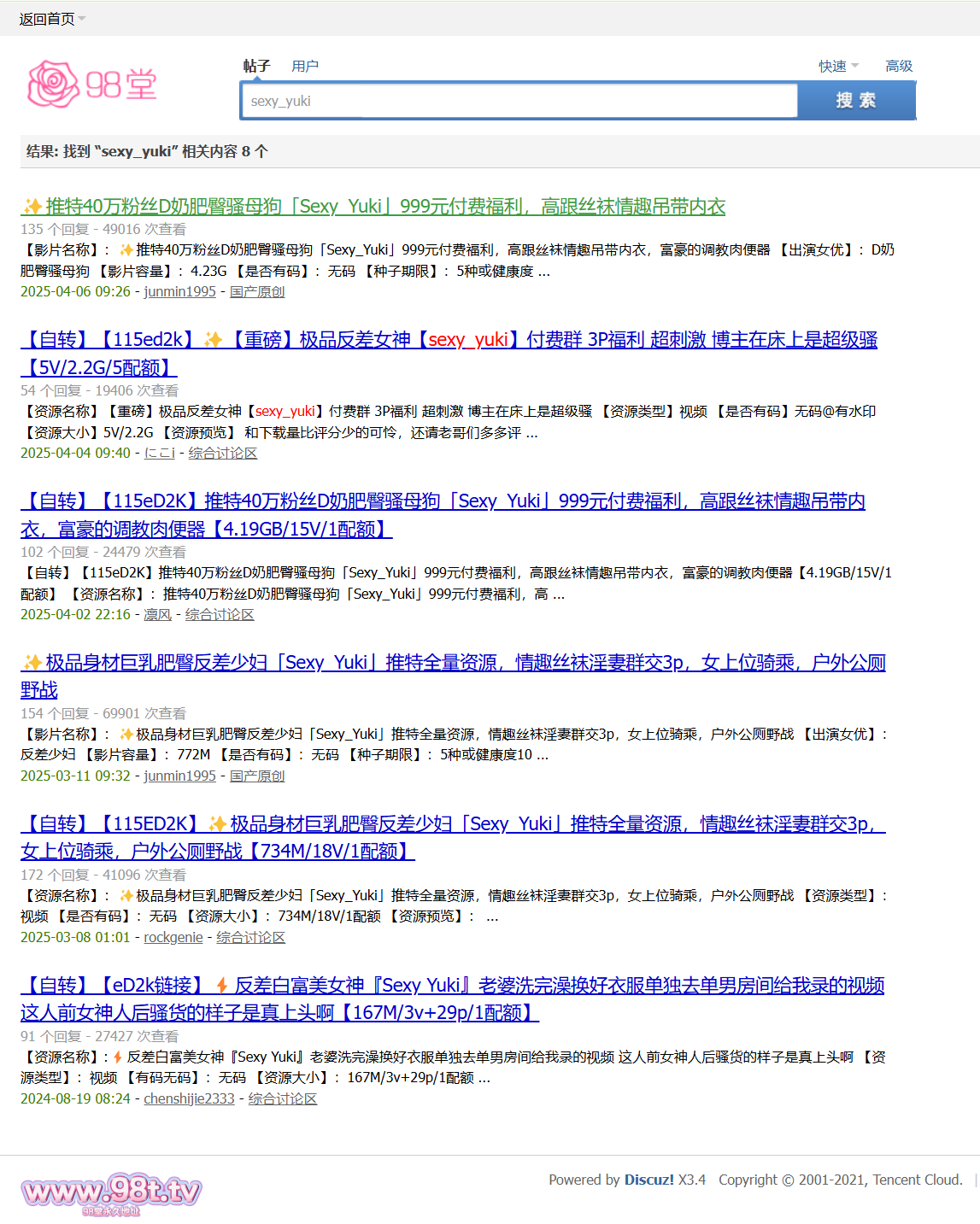The image size is (980, 1224).
Task: Open author junmin1995 on first result
Action: click(179, 292)
